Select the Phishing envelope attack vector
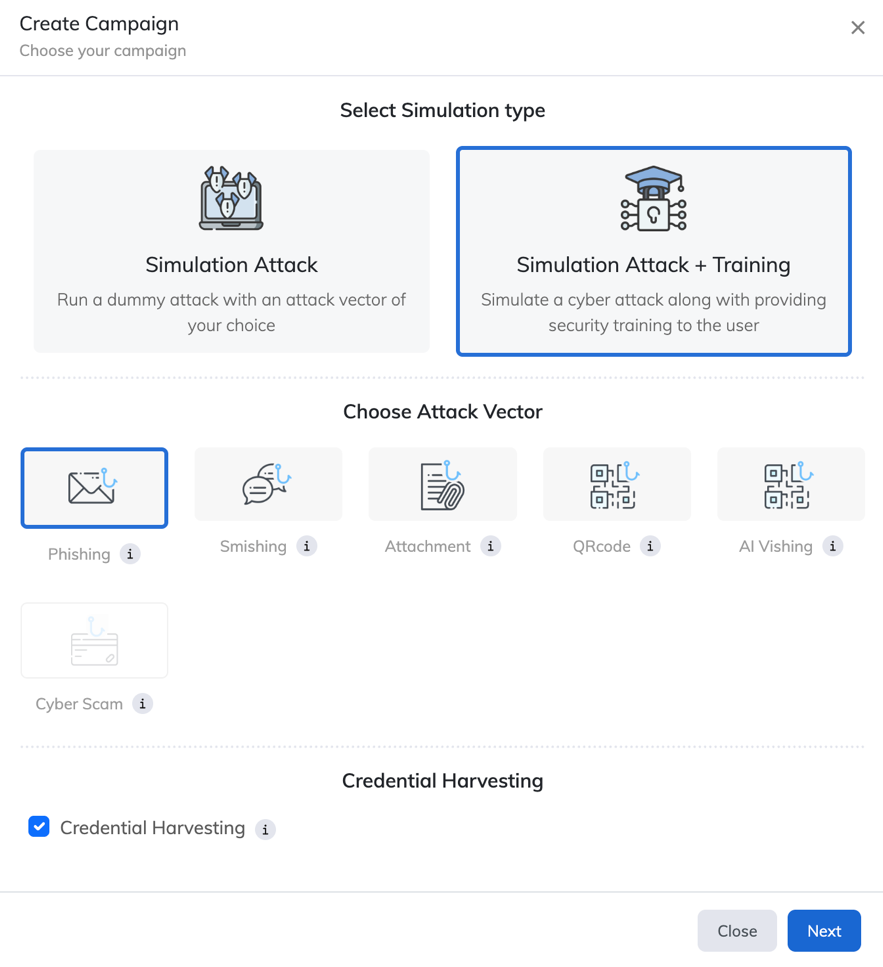883x967 pixels. (94, 488)
